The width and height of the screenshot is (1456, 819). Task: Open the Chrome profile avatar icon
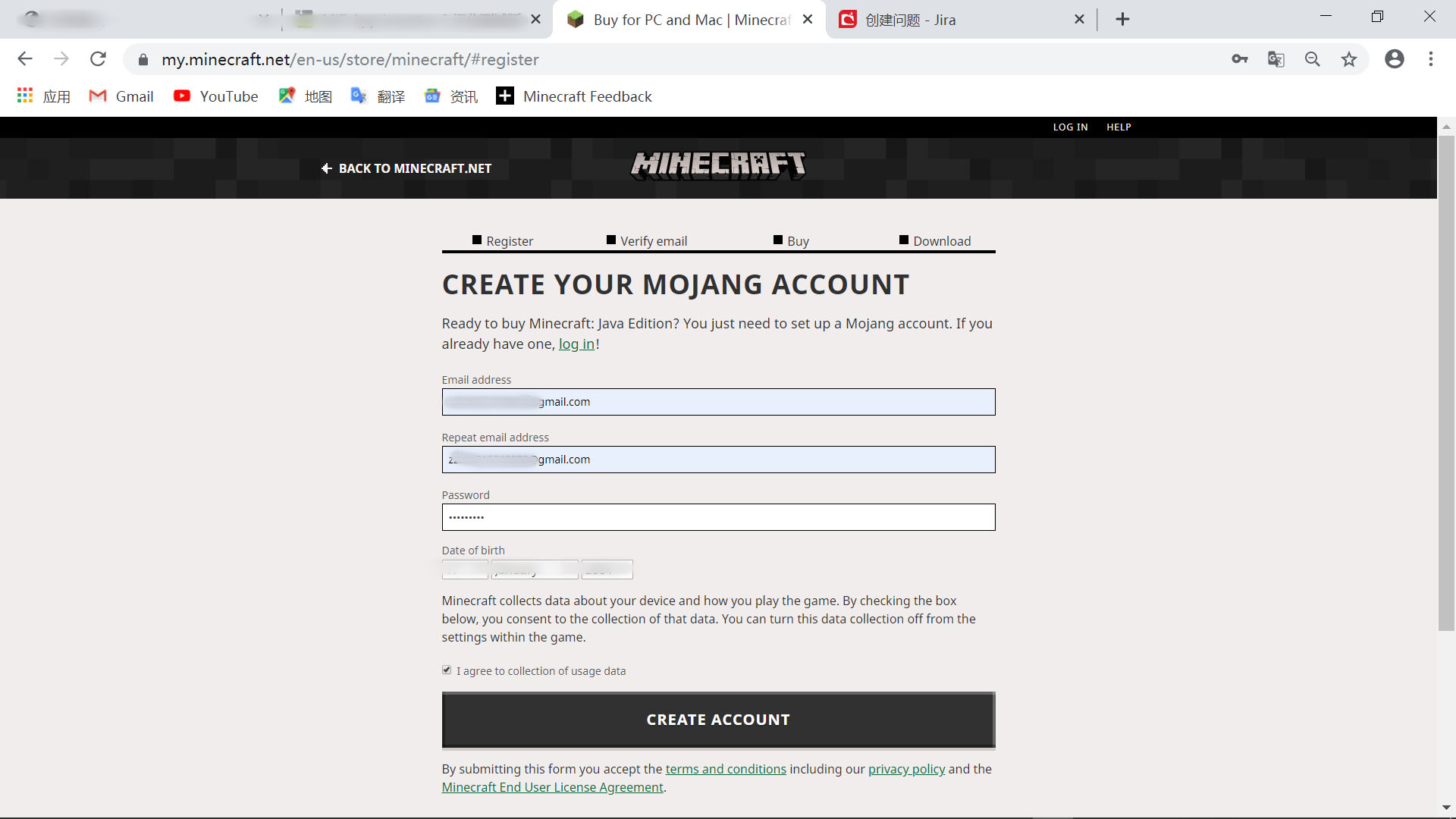pyautogui.click(x=1395, y=59)
